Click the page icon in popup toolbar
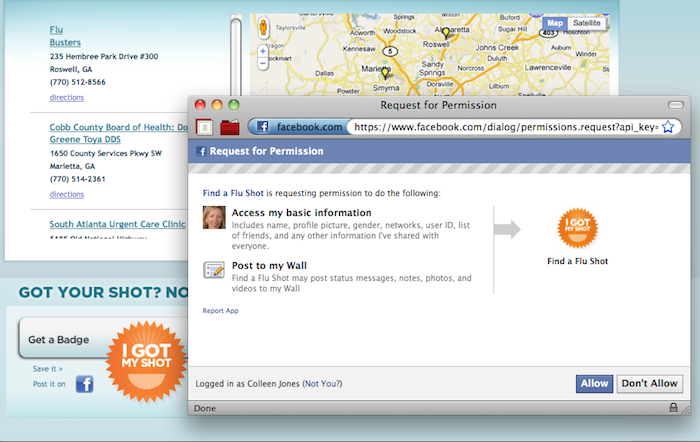The height and width of the screenshot is (442, 700). [x=204, y=128]
